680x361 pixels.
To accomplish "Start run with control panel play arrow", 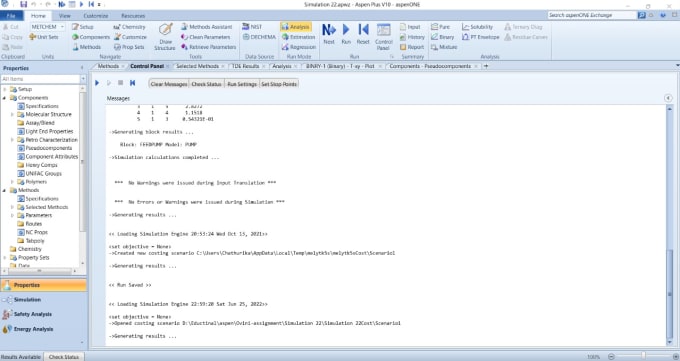I will coord(97,83).
